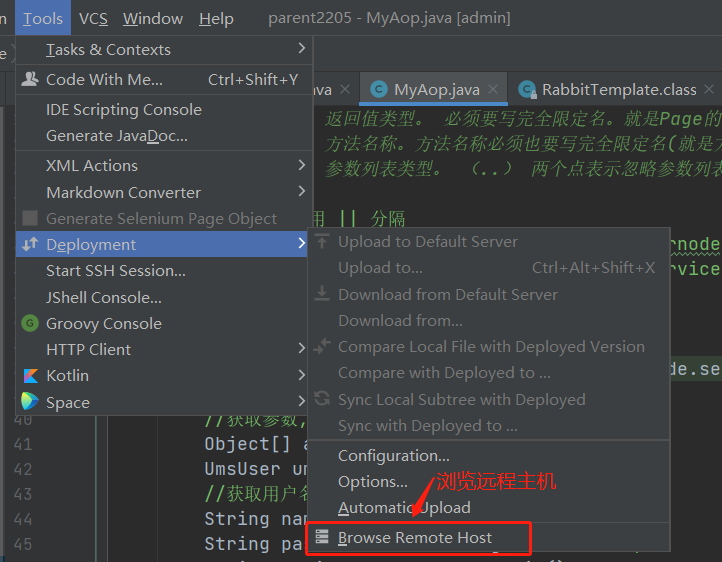Choose Tasks & Contexts menu entry

pyautogui.click(x=164, y=50)
